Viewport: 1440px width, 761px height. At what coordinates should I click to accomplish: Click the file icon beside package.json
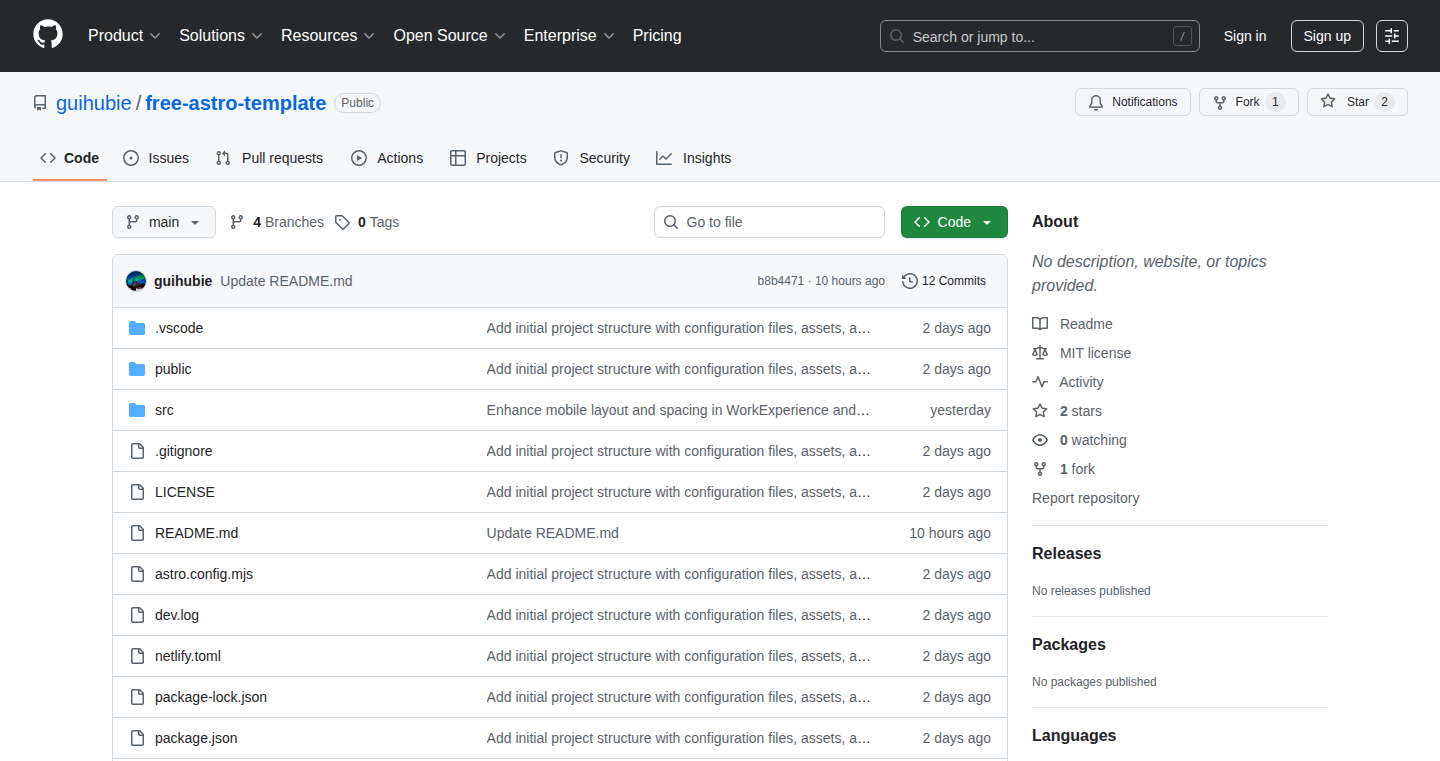point(137,738)
